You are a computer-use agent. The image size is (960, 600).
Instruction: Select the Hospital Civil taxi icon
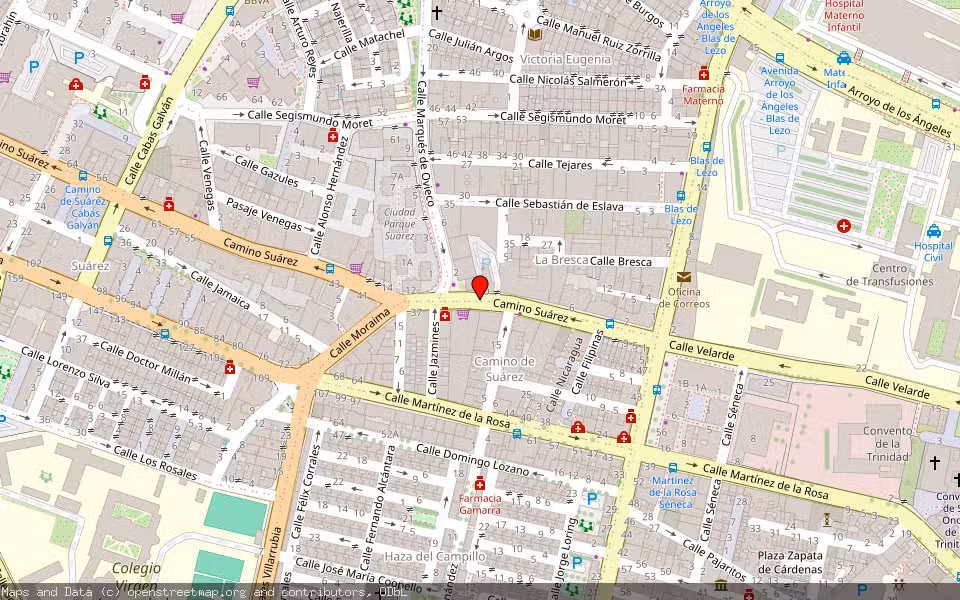click(x=934, y=231)
